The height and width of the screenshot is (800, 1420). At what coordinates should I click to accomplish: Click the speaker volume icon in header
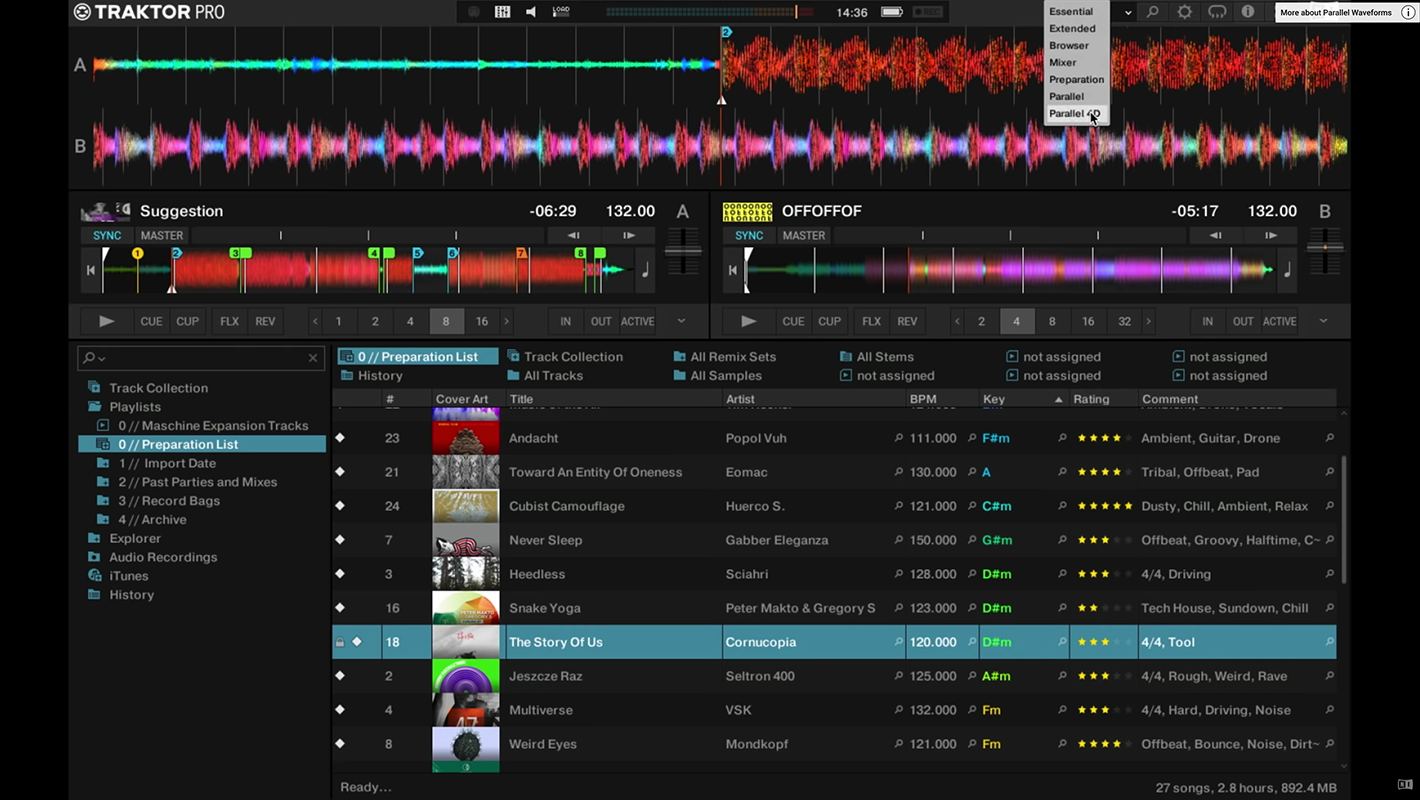pos(531,12)
